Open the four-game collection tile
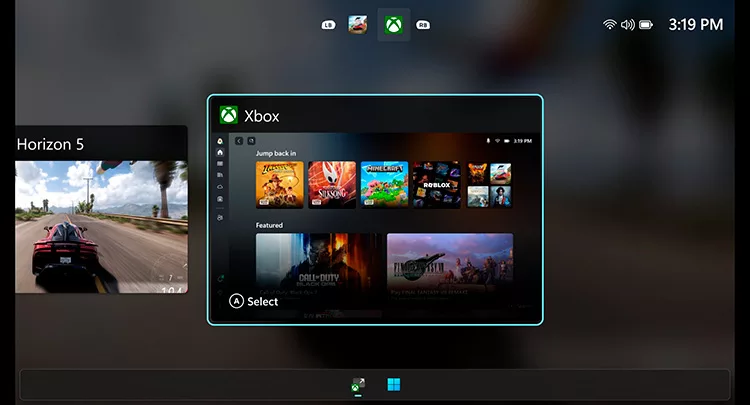This screenshot has height=405, width=750. pos(489,185)
